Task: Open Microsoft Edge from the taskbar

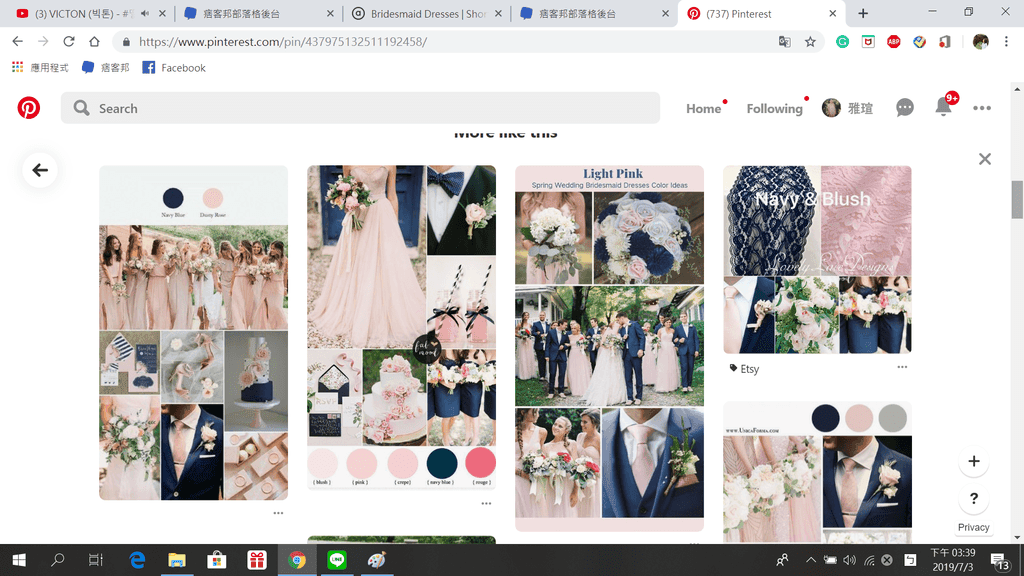Action: pos(137,560)
